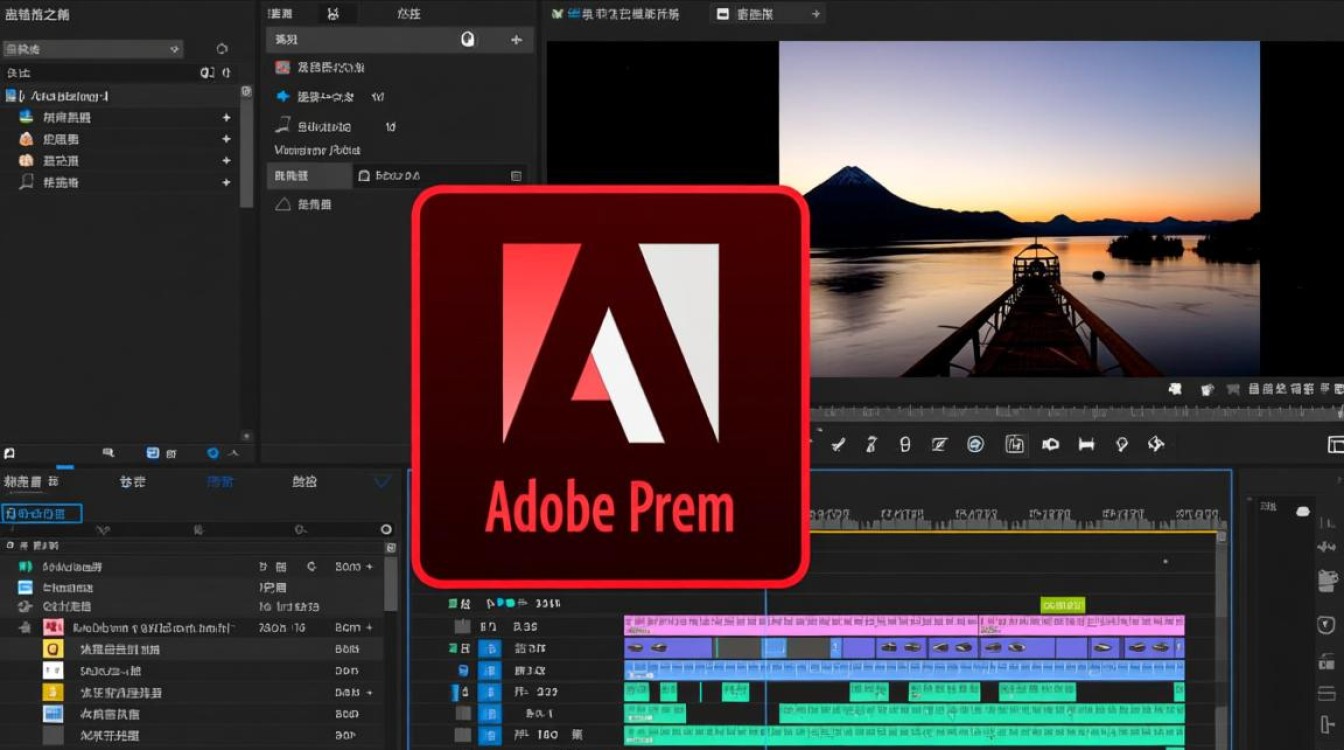Click the plus button in effects header
The width and height of the screenshot is (1344, 750).
[516, 40]
